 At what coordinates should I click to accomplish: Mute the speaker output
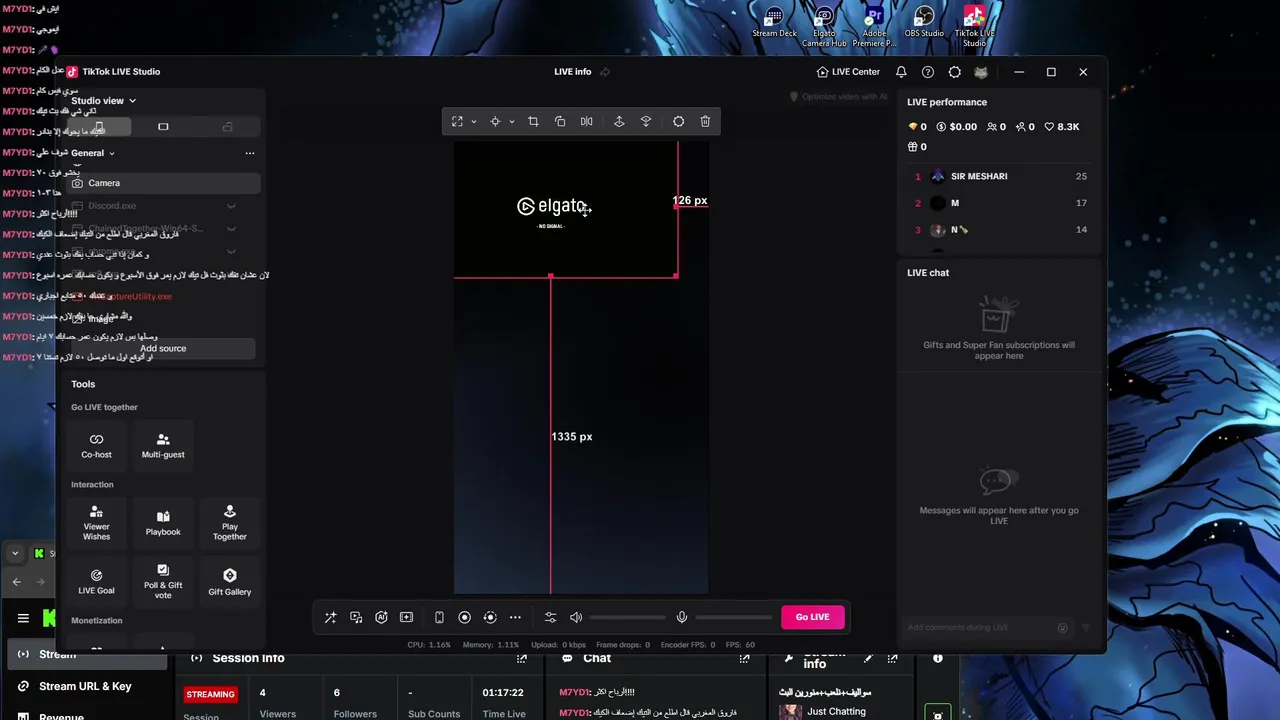coord(576,618)
